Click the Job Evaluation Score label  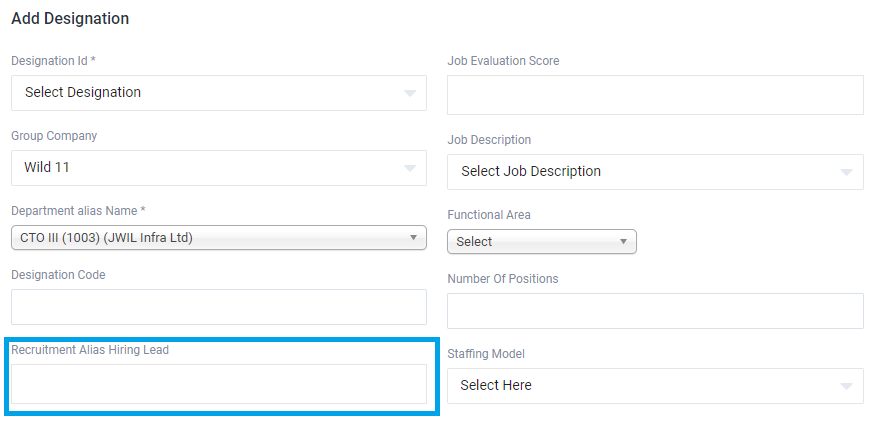[x=503, y=61]
